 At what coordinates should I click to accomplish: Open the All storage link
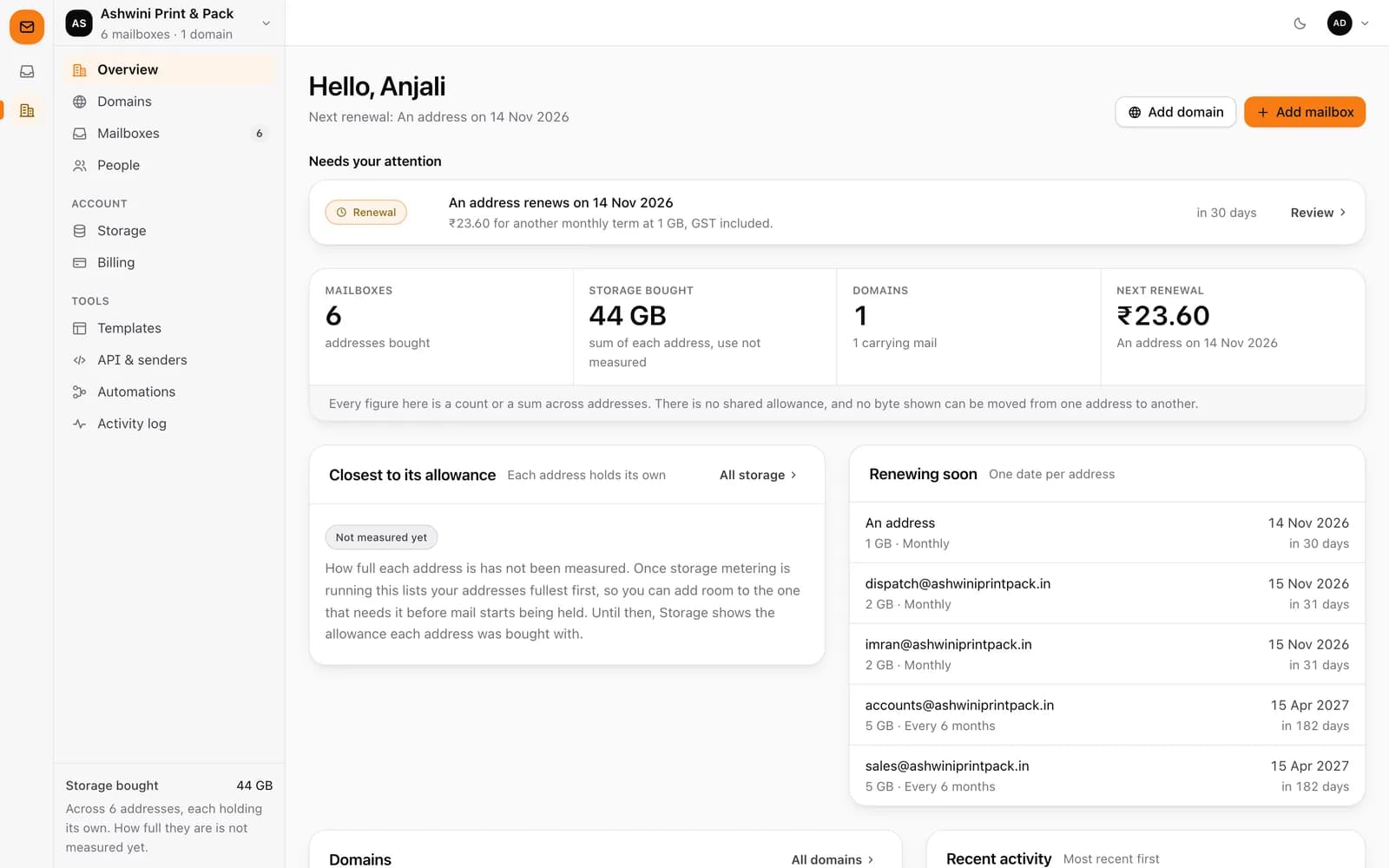point(758,475)
